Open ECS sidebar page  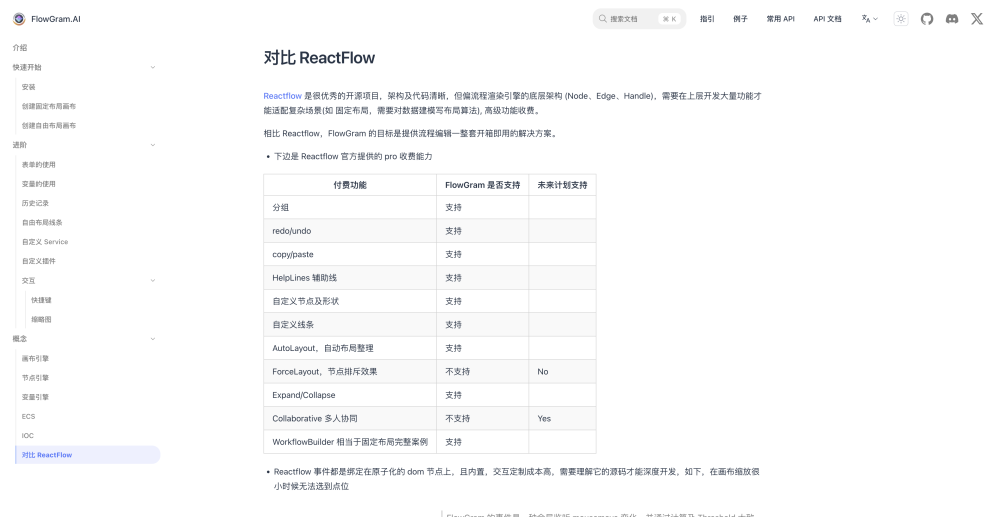29,416
